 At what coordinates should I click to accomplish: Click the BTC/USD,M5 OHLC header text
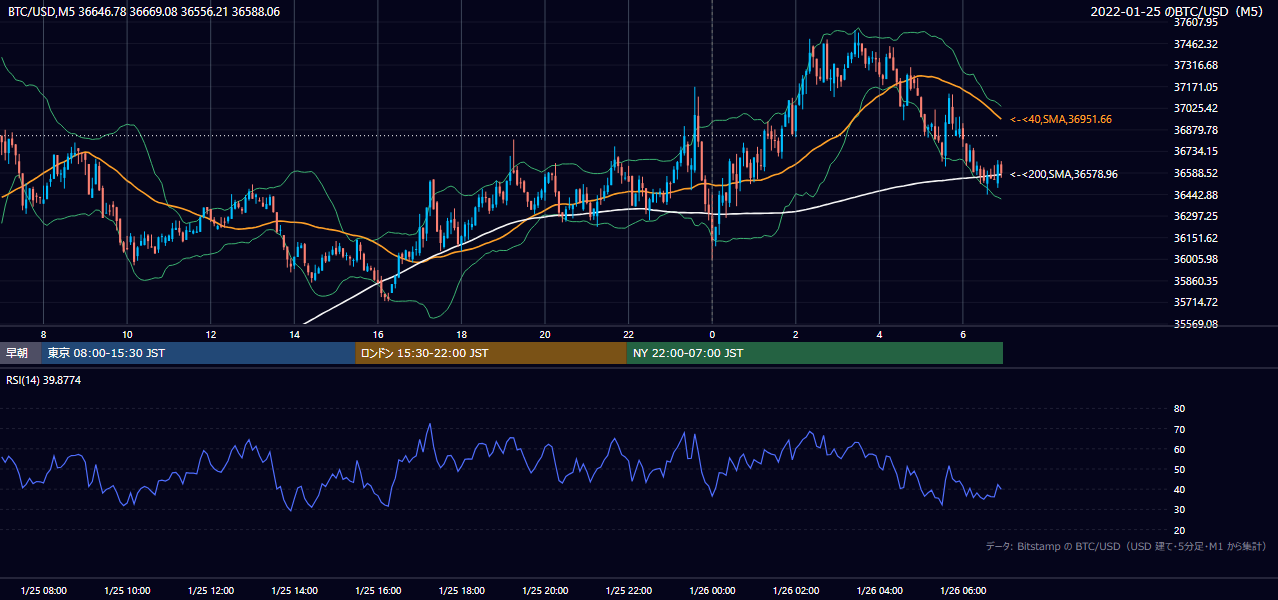coord(144,12)
